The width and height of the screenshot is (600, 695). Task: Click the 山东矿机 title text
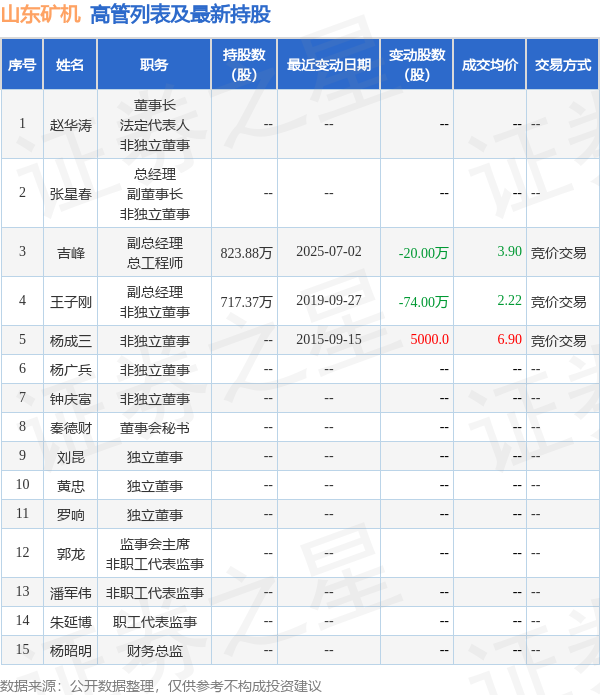pos(41,15)
